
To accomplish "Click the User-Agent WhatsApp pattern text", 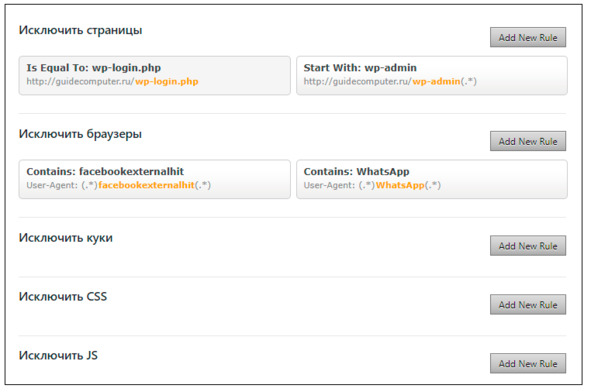I will coord(372,185).
